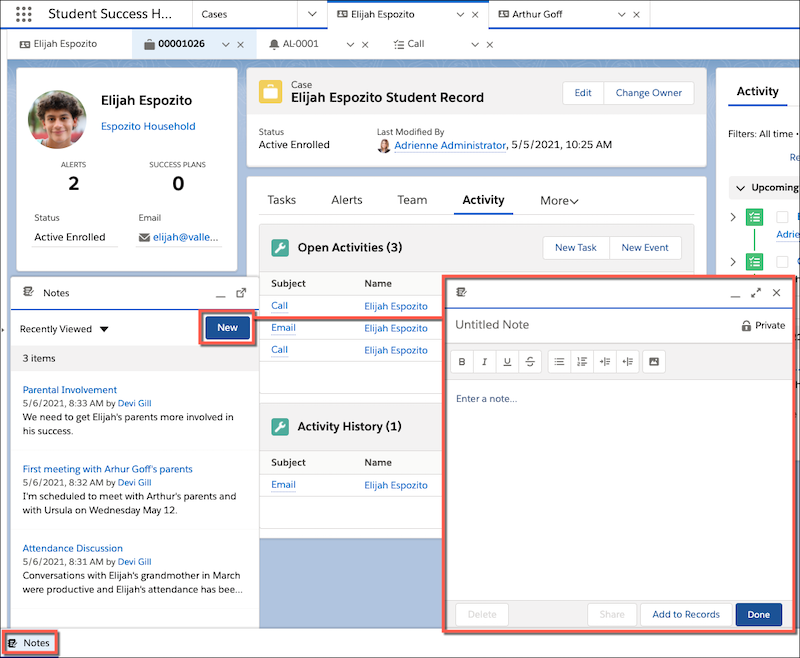Open the Elijah Espozito tab dropdown chevron
The image size is (800, 658).
coord(460,15)
